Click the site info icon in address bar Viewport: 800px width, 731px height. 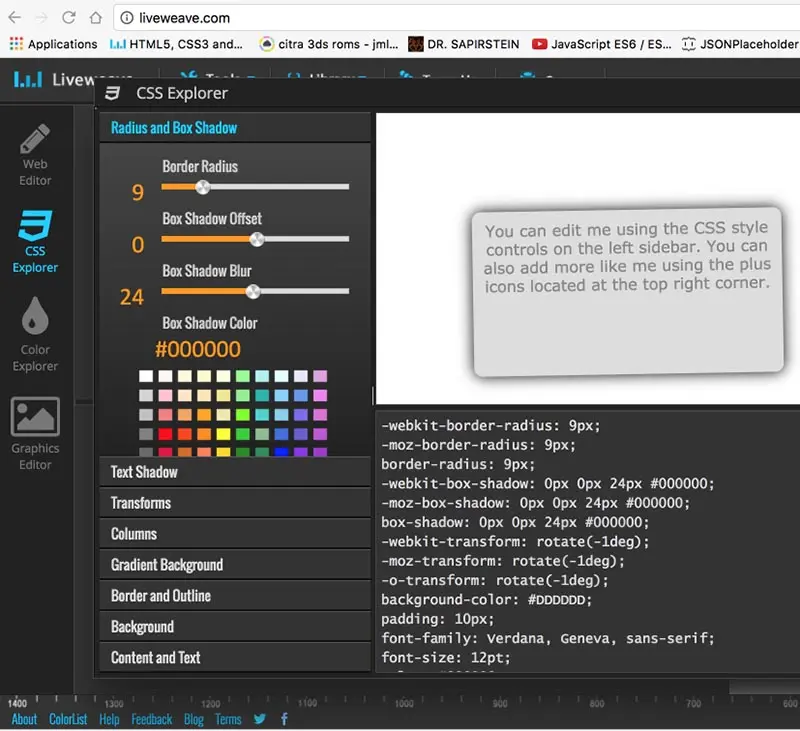(x=127, y=18)
